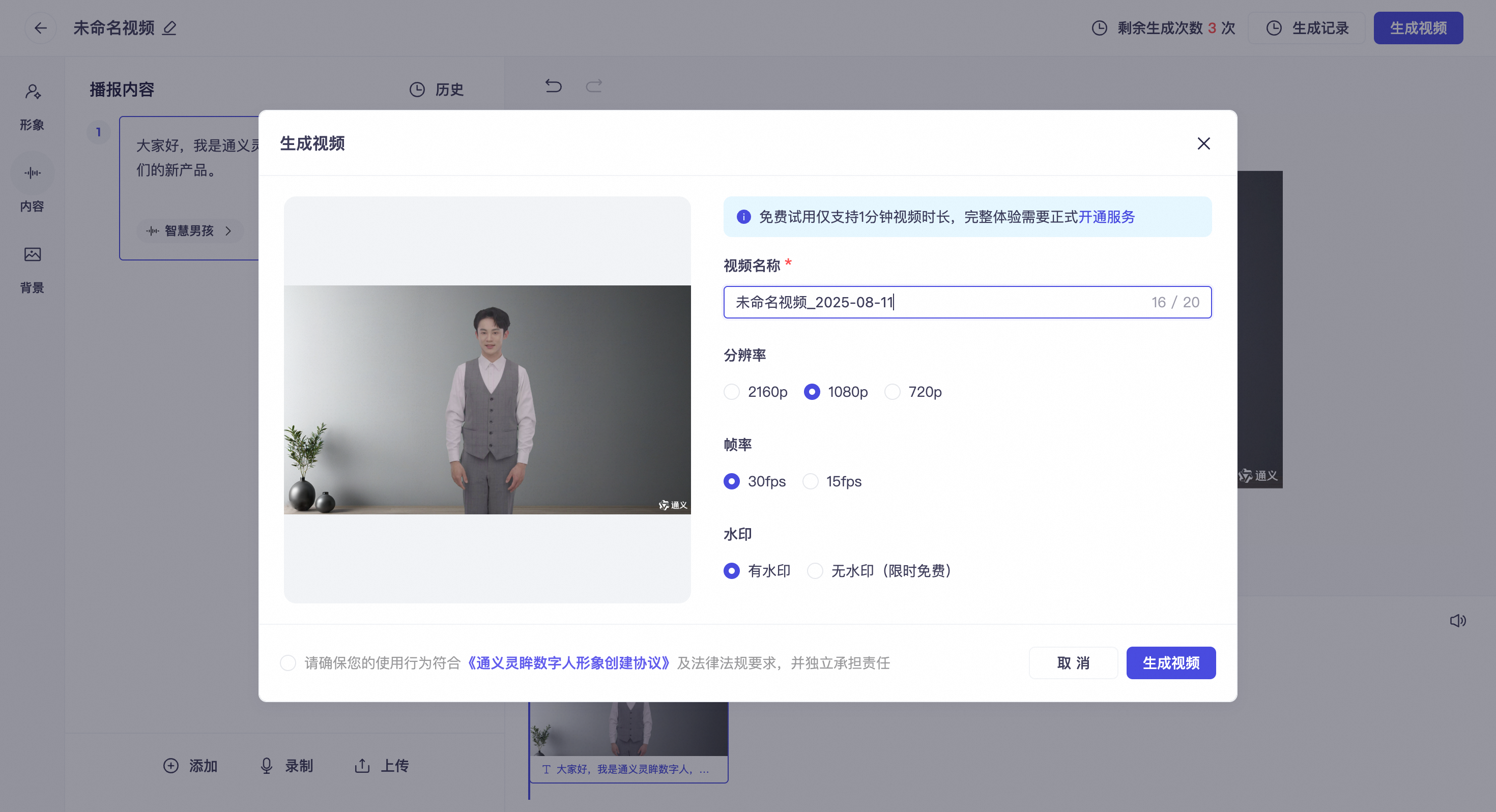Click the 视频名称 input field

point(967,302)
